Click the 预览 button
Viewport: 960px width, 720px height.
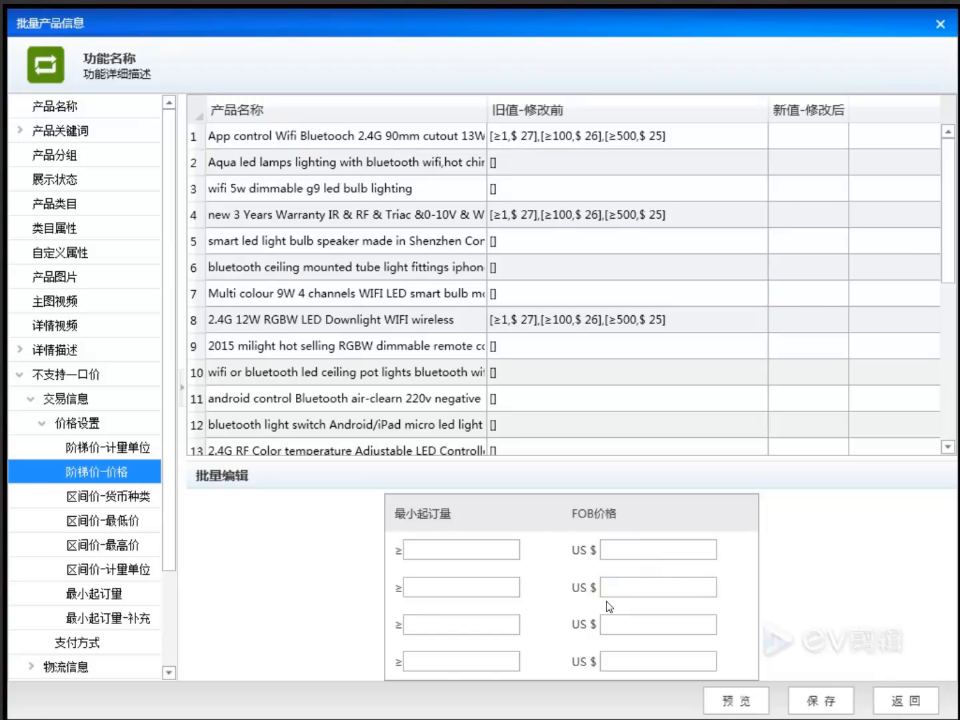coord(736,700)
